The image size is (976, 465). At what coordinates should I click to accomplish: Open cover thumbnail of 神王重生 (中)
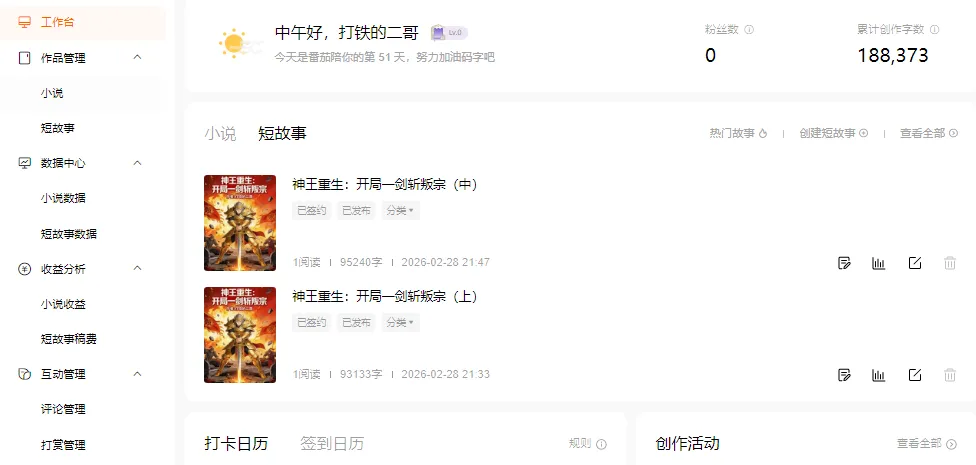click(x=240, y=223)
